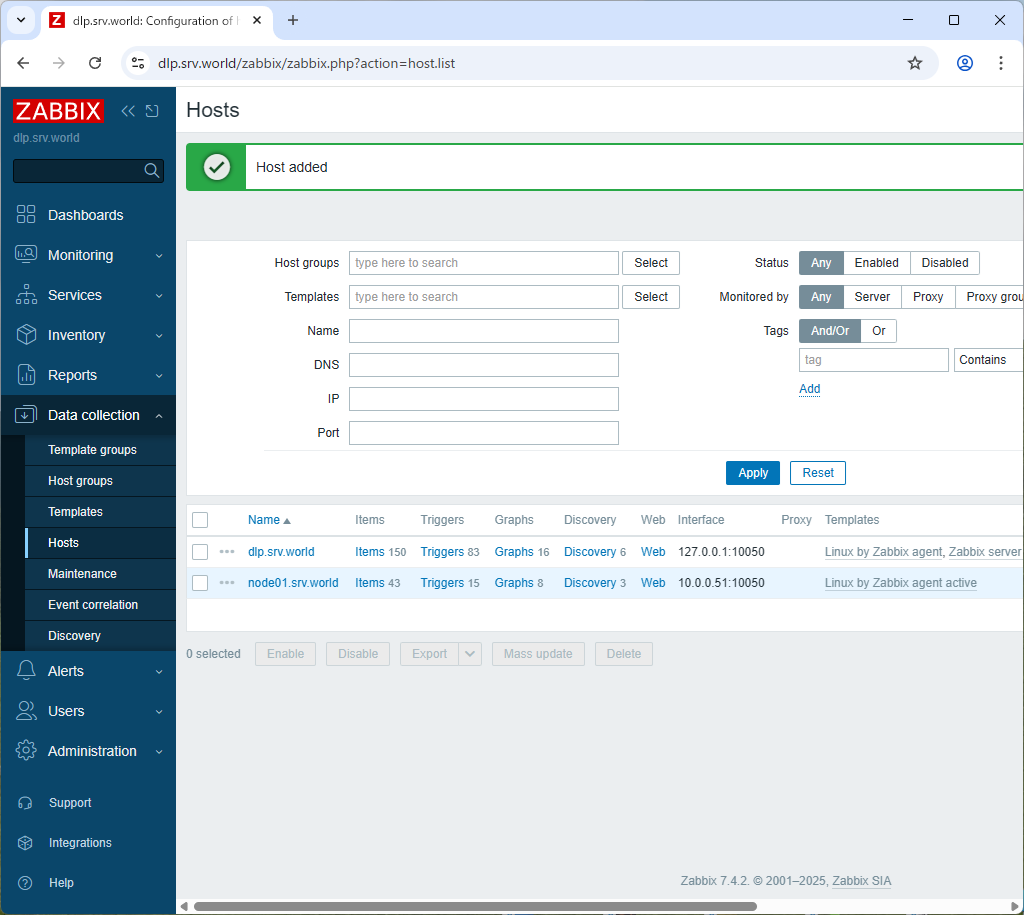Select the Enabled status filter option

[876, 263]
